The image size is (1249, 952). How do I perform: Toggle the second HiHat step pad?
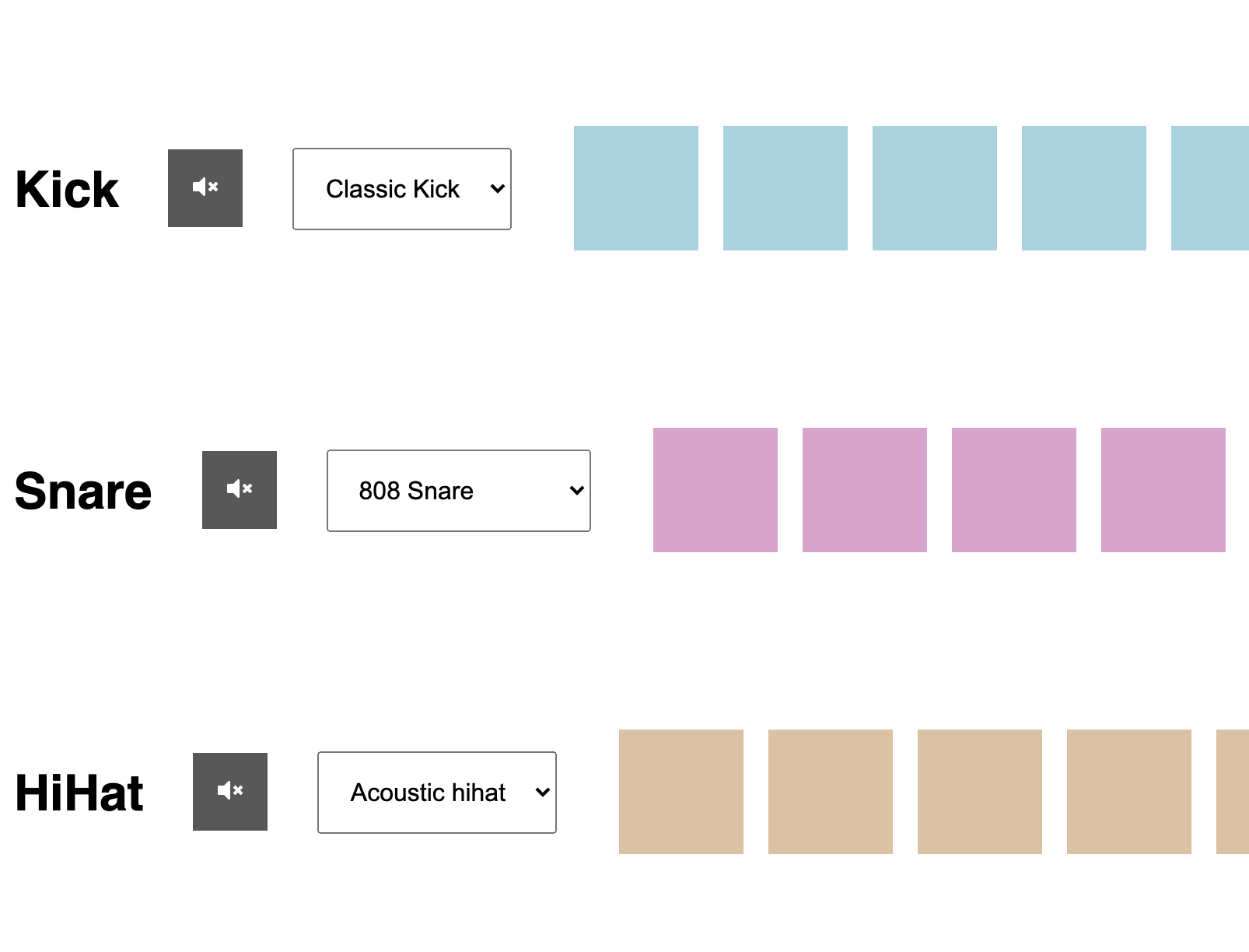click(x=831, y=792)
